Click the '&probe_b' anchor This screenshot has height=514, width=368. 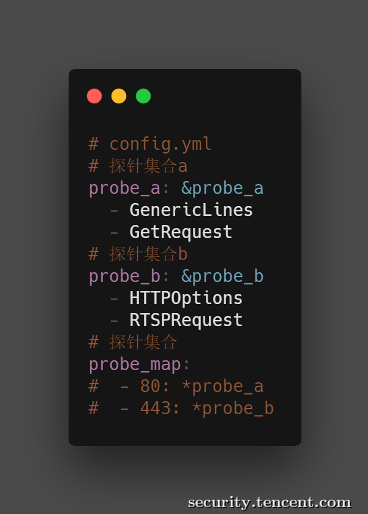pyautogui.click(x=222, y=277)
